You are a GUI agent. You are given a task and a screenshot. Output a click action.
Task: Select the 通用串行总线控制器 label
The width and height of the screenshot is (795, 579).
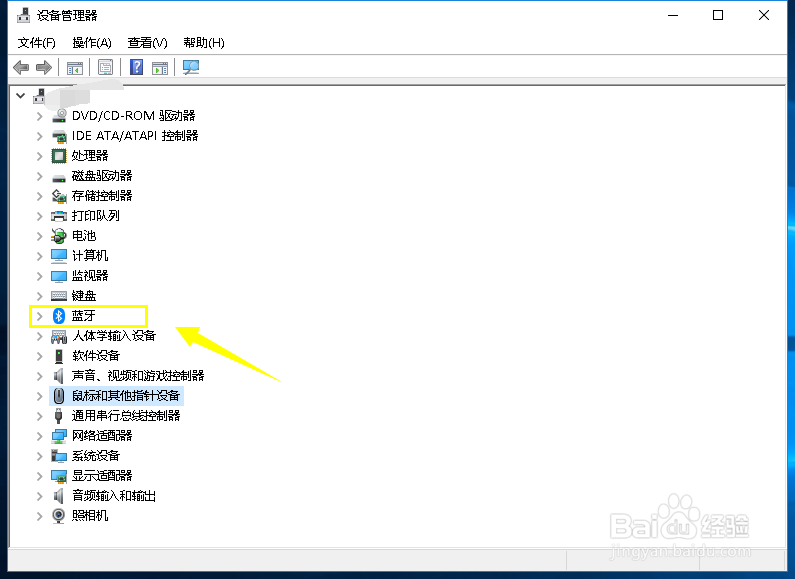[126, 416]
